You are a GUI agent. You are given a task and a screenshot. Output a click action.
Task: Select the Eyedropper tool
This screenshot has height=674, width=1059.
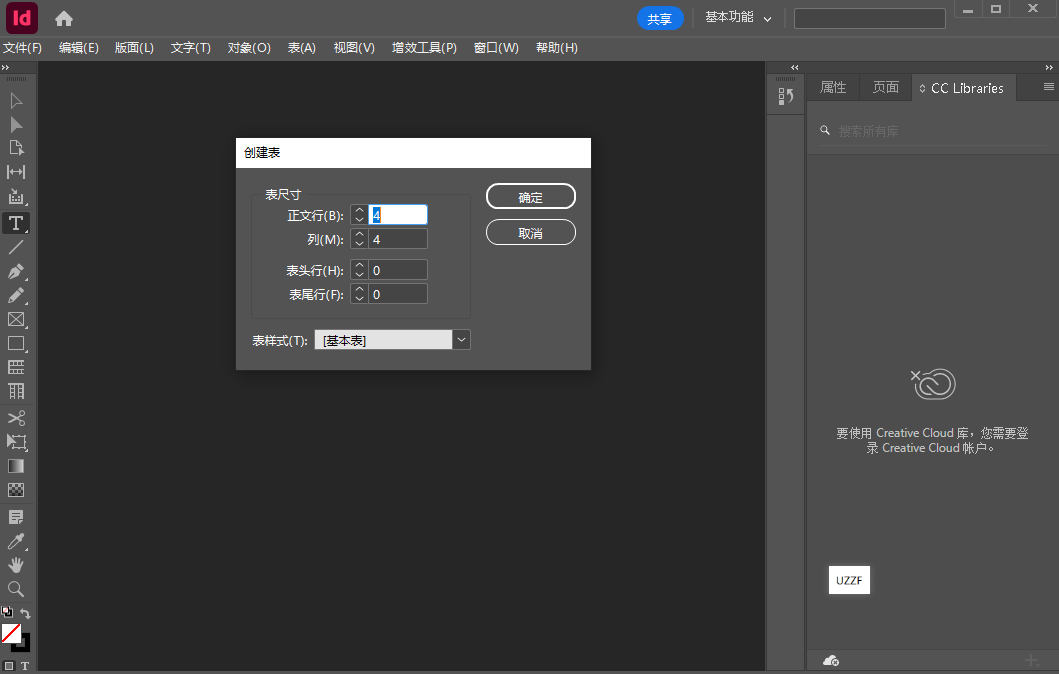coord(16,541)
